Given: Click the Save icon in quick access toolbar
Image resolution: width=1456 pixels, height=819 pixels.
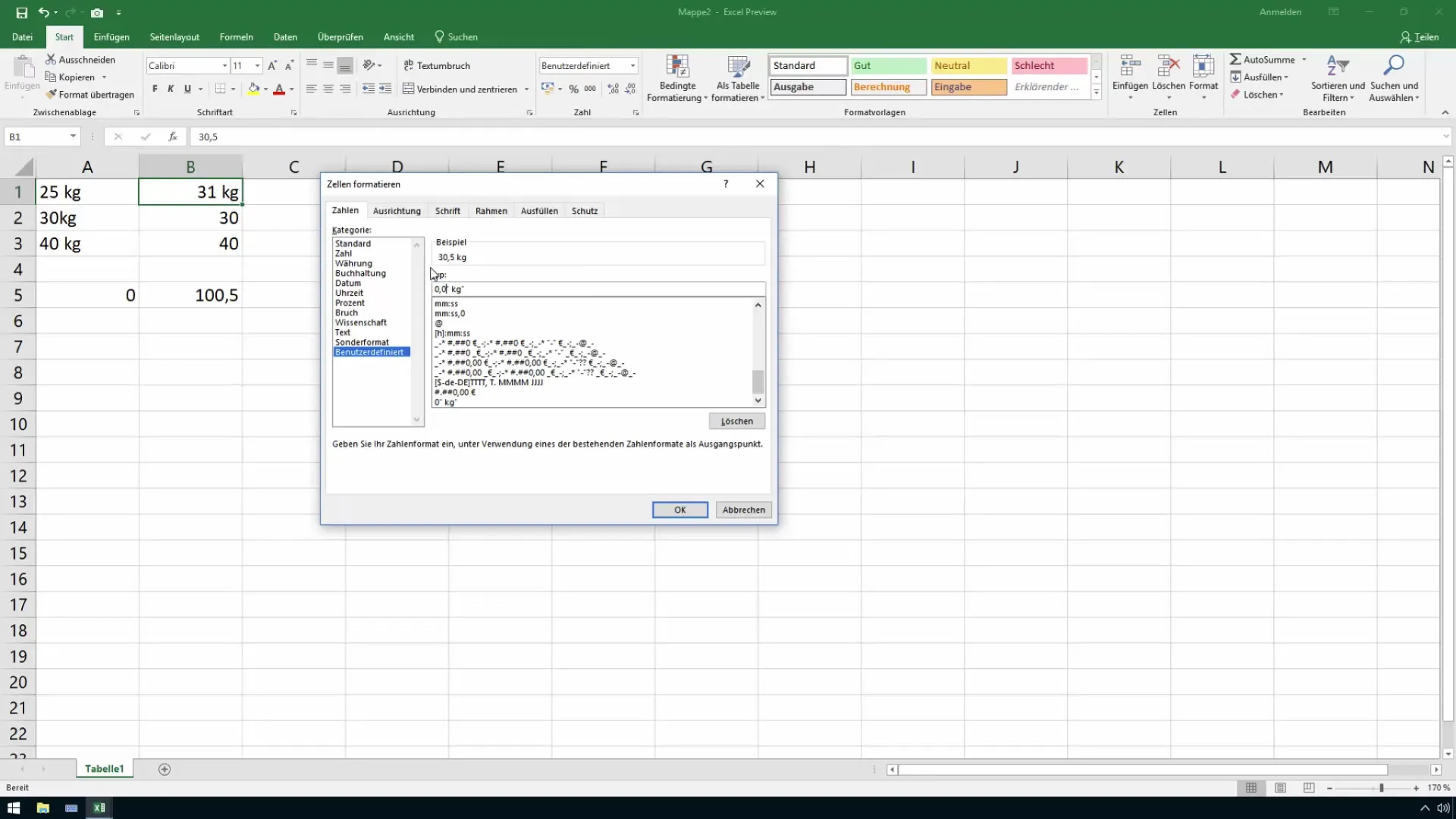Looking at the screenshot, I should click(21, 13).
